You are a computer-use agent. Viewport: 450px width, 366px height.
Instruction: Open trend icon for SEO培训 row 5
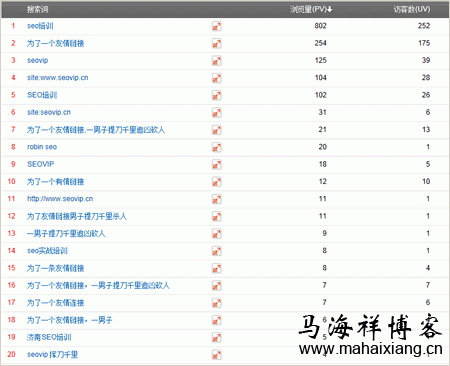click(x=217, y=95)
